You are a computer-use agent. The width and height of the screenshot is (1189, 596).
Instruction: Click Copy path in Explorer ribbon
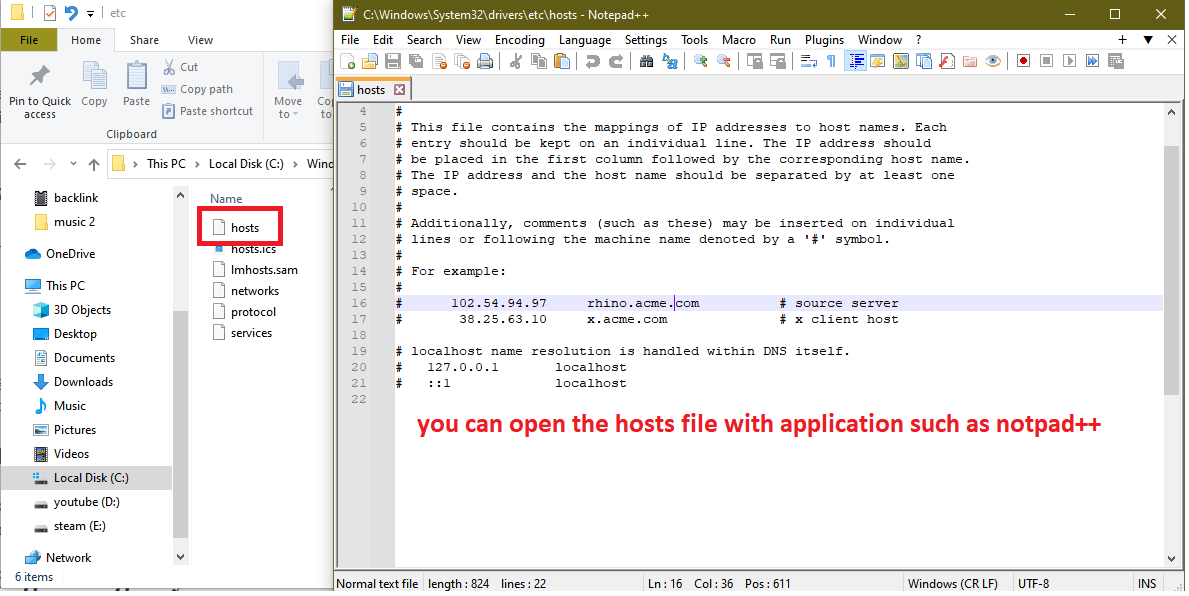(197, 89)
